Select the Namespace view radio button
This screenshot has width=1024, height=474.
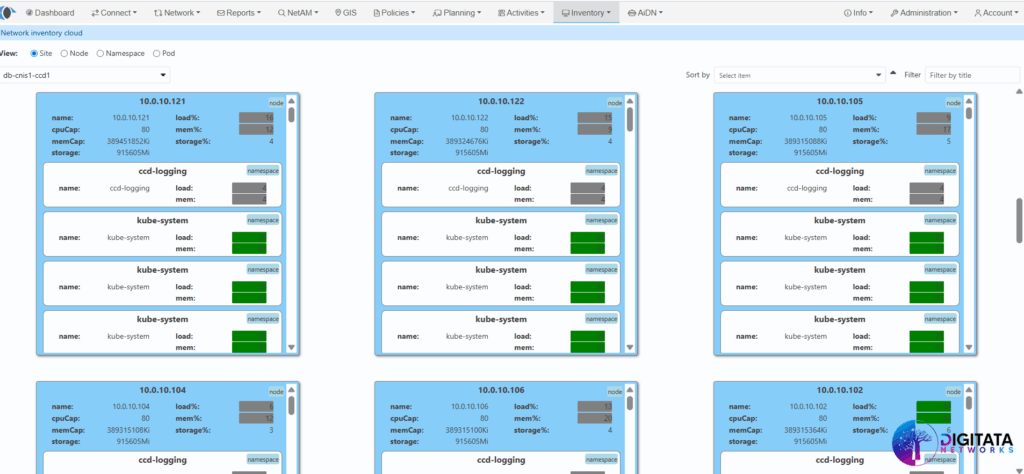point(100,53)
